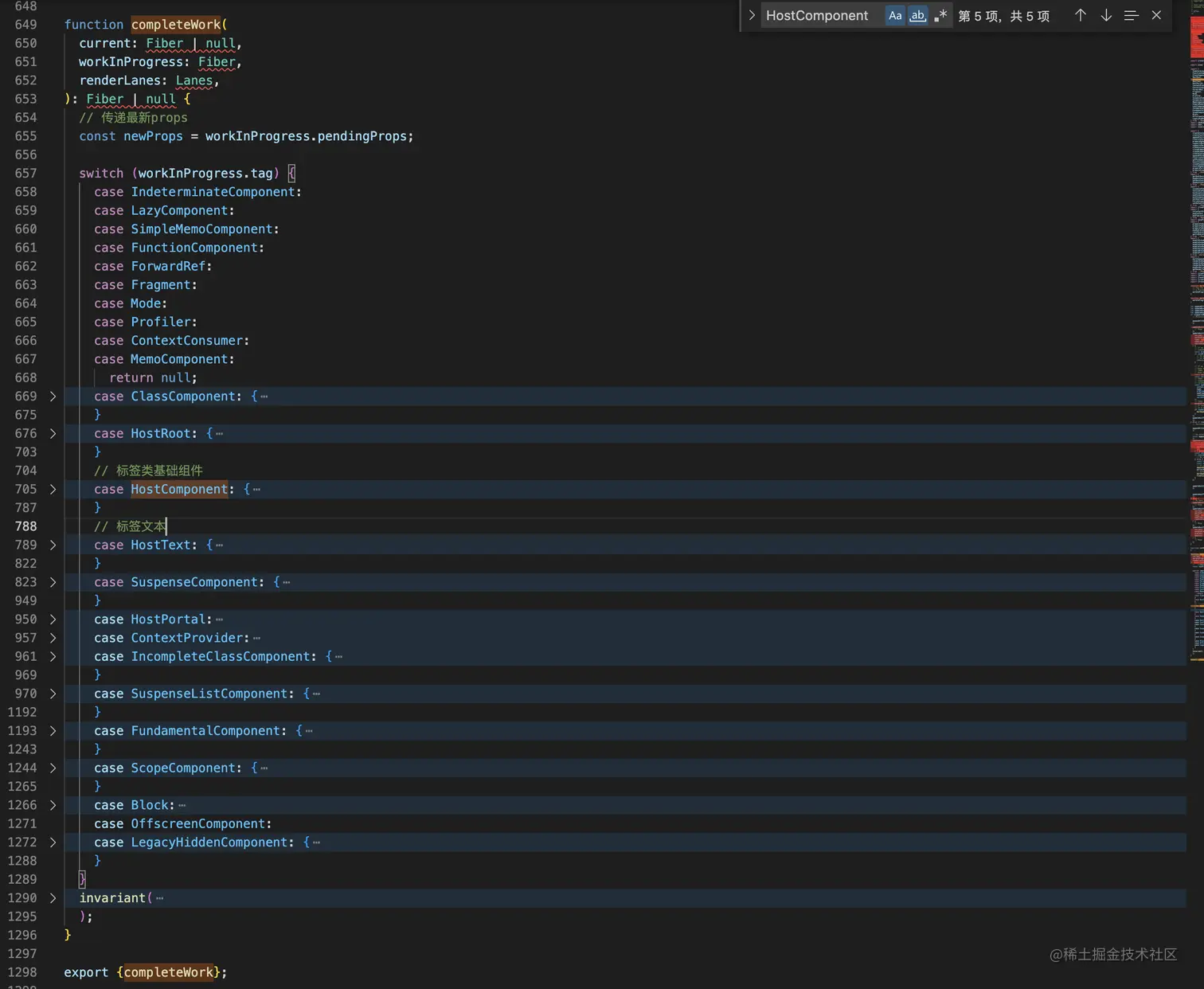Screen dimensions: 1204x989
Task: Click completeWork in function declaration
Action: point(177,25)
